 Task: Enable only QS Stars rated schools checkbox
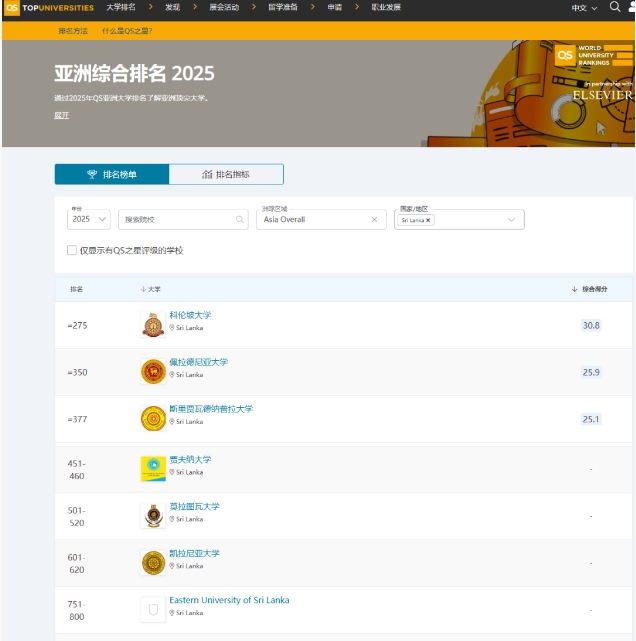click(72, 250)
